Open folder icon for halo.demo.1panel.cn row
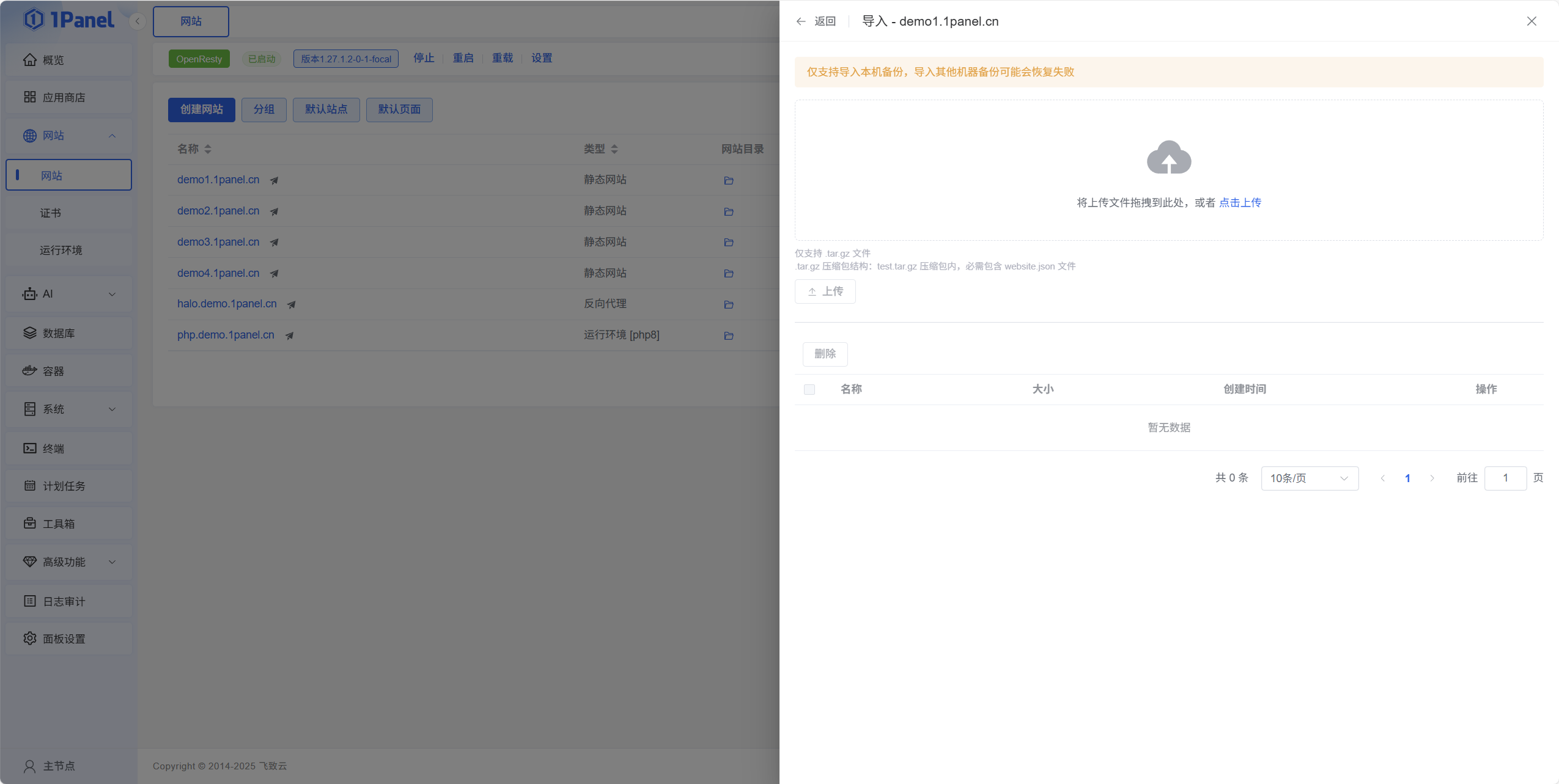Image resolution: width=1559 pixels, height=784 pixels. (729, 304)
